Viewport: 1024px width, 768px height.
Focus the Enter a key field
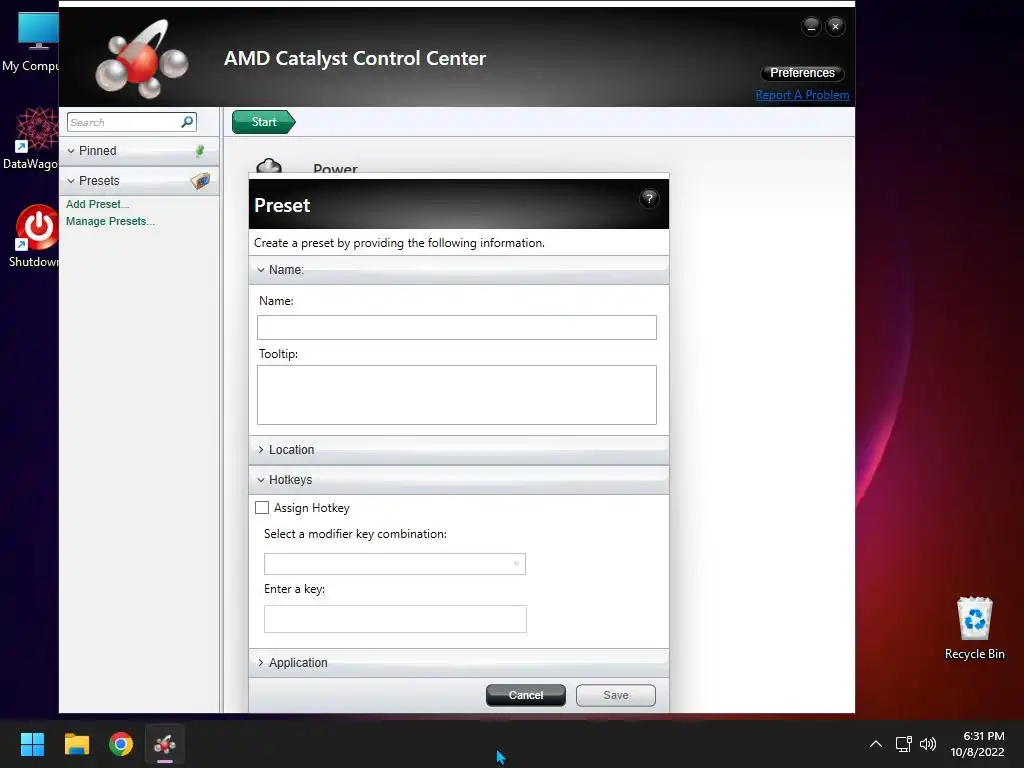pyautogui.click(x=395, y=619)
